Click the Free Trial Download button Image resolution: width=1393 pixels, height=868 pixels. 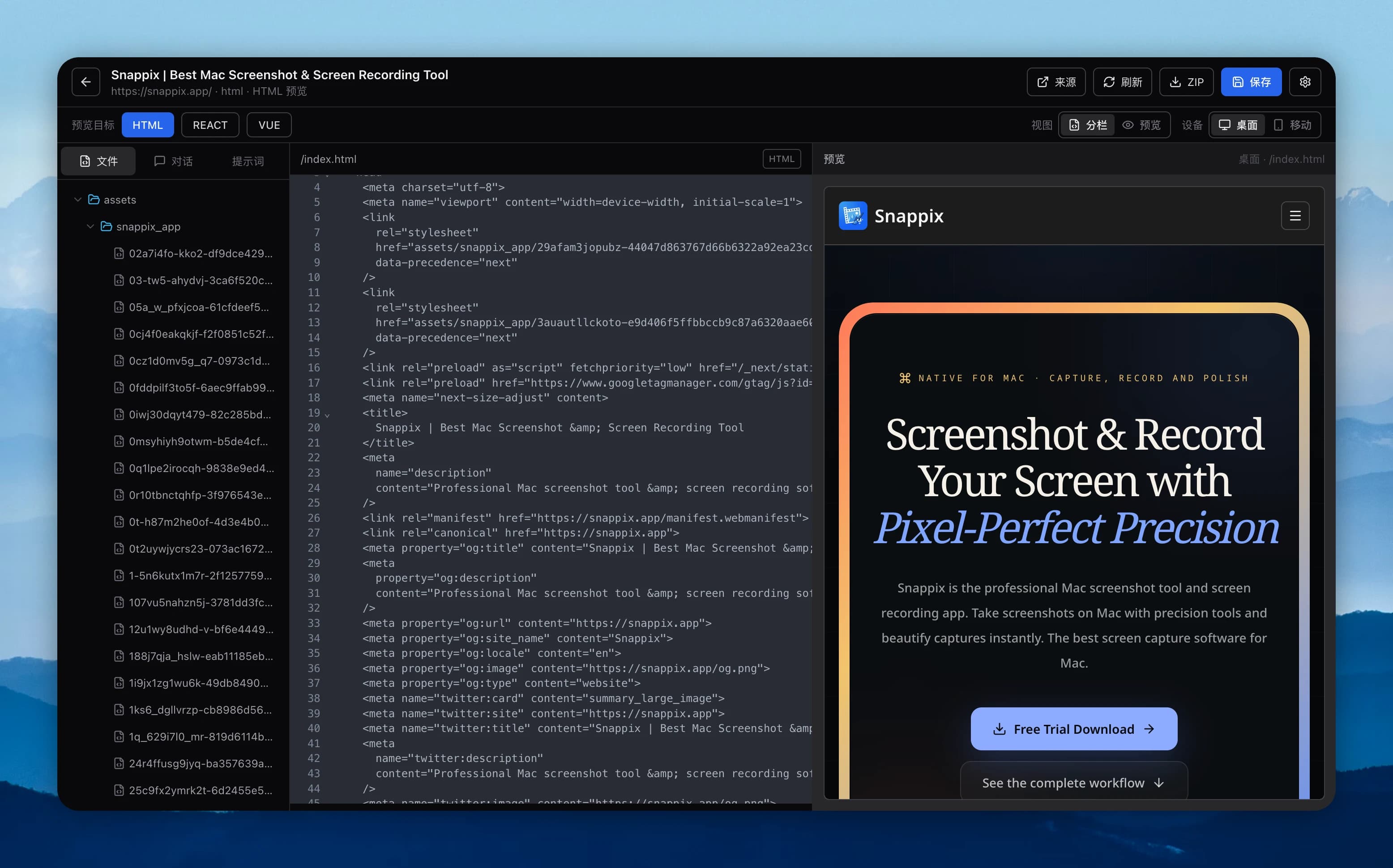1074,728
